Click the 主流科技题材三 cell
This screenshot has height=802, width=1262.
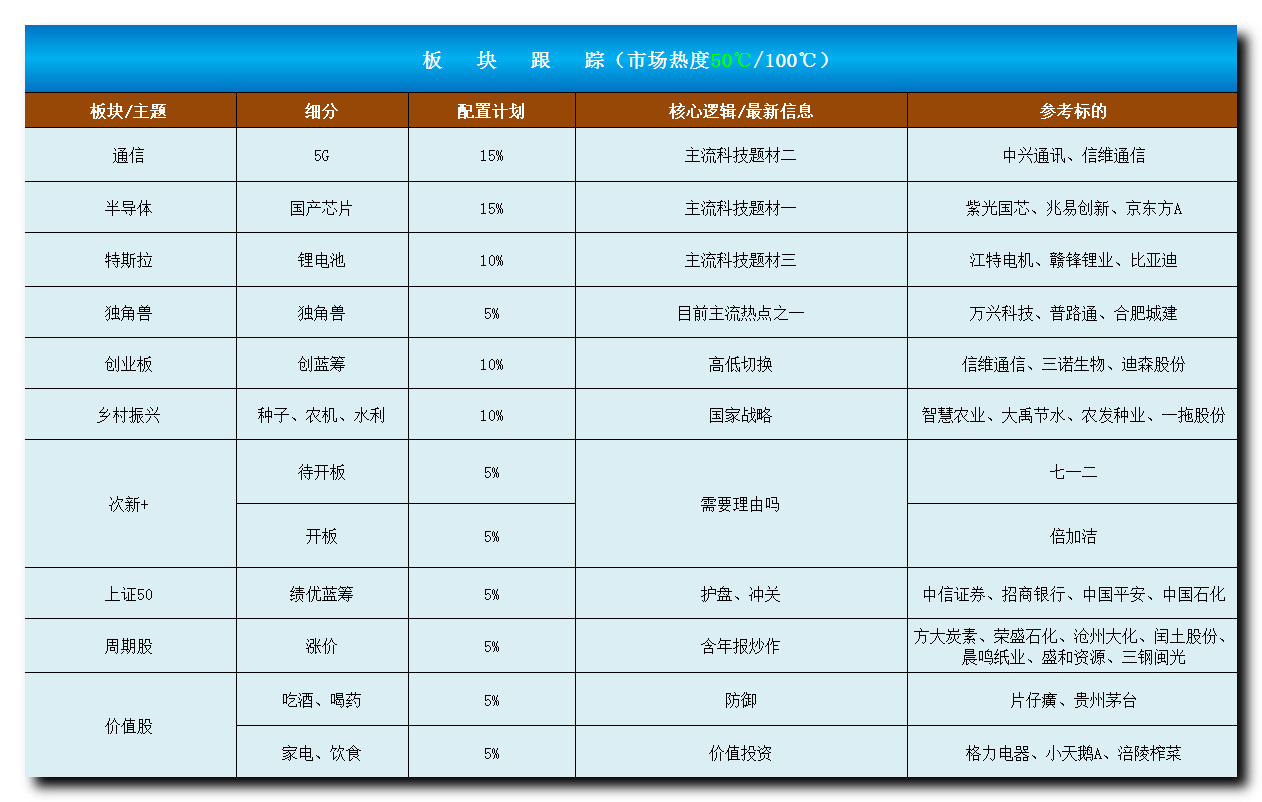click(741, 260)
